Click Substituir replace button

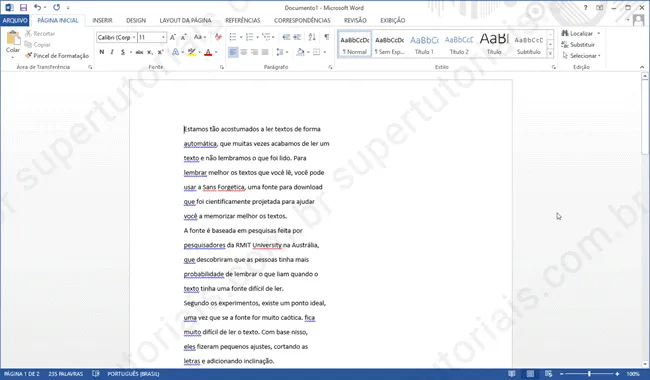click(578, 44)
